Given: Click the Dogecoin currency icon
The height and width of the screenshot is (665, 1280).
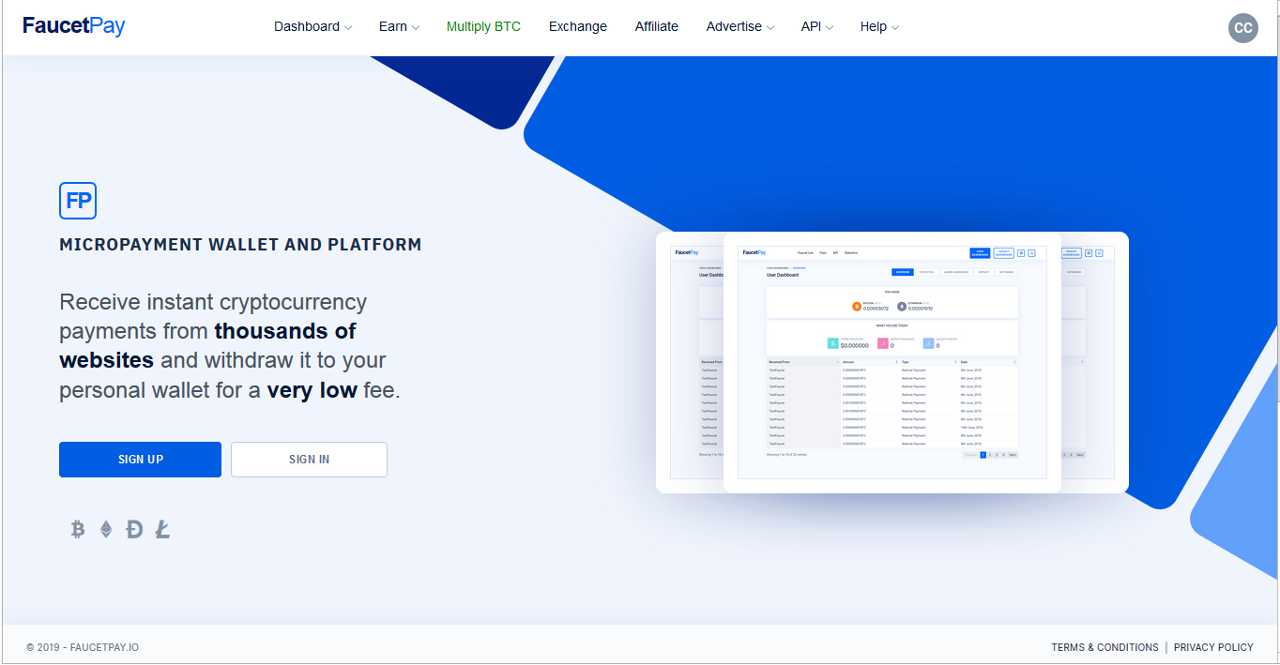Looking at the screenshot, I should [134, 529].
